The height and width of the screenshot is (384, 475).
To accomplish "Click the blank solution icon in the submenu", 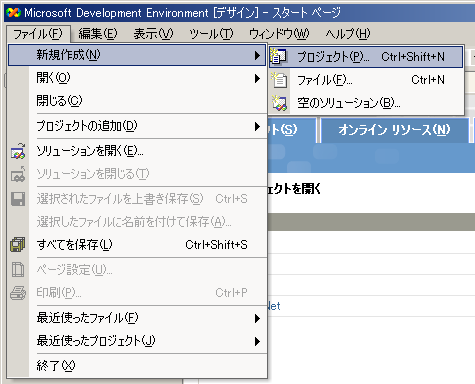I will click(279, 103).
